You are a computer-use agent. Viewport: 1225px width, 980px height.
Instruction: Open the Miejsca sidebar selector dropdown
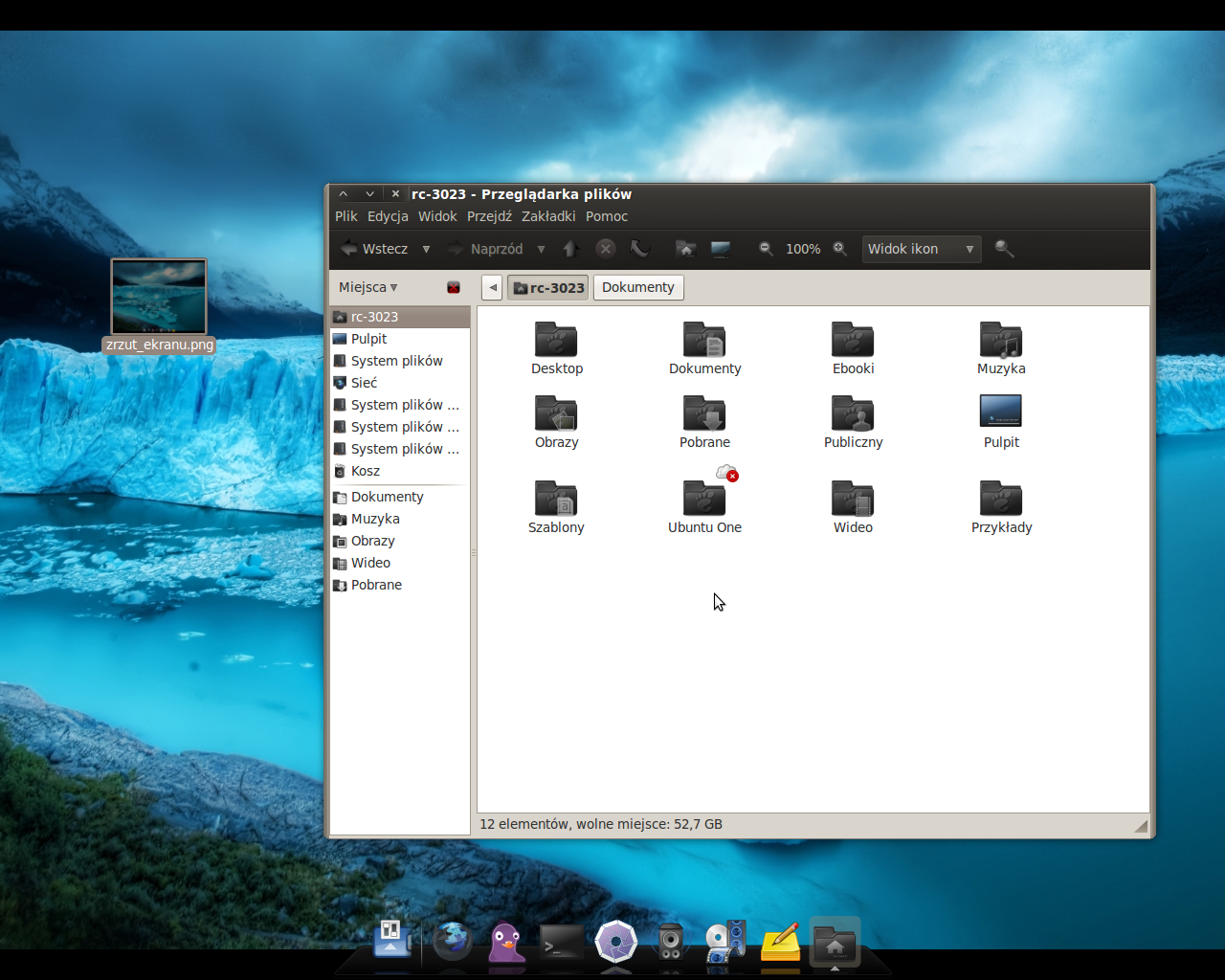pos(367,287)
